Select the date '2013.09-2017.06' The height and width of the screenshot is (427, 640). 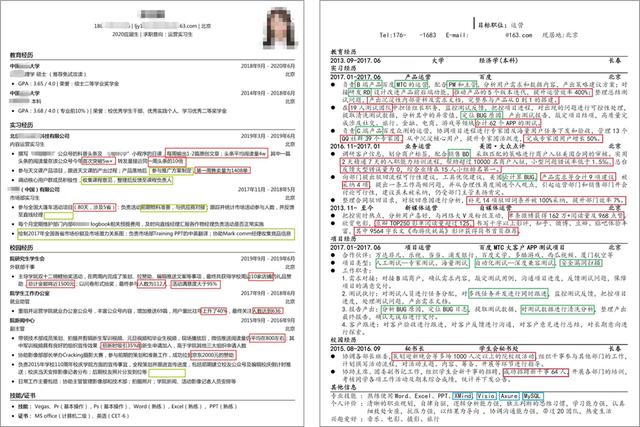click(x=356, y=60)
